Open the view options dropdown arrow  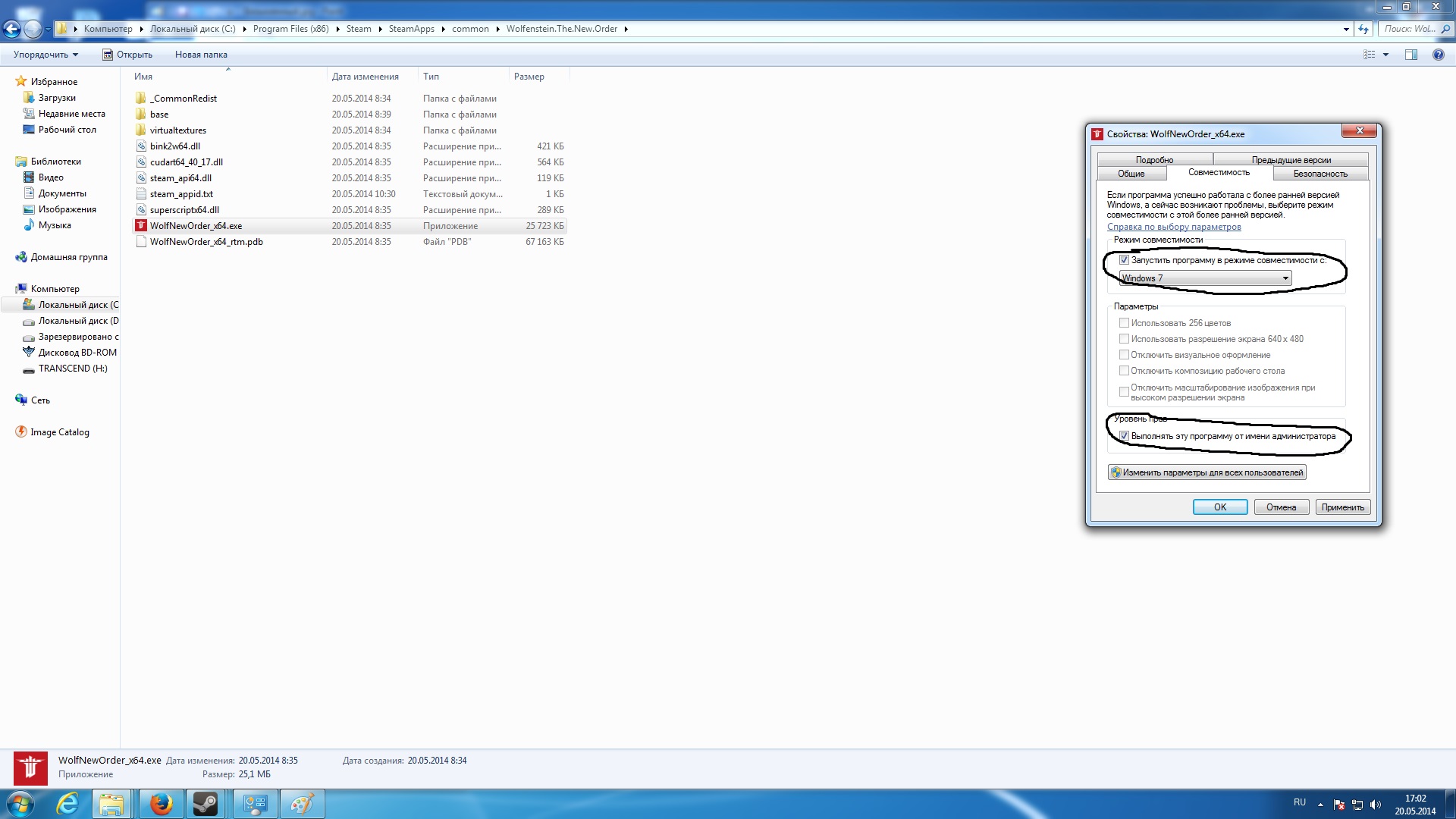[x=1385, y=55]
